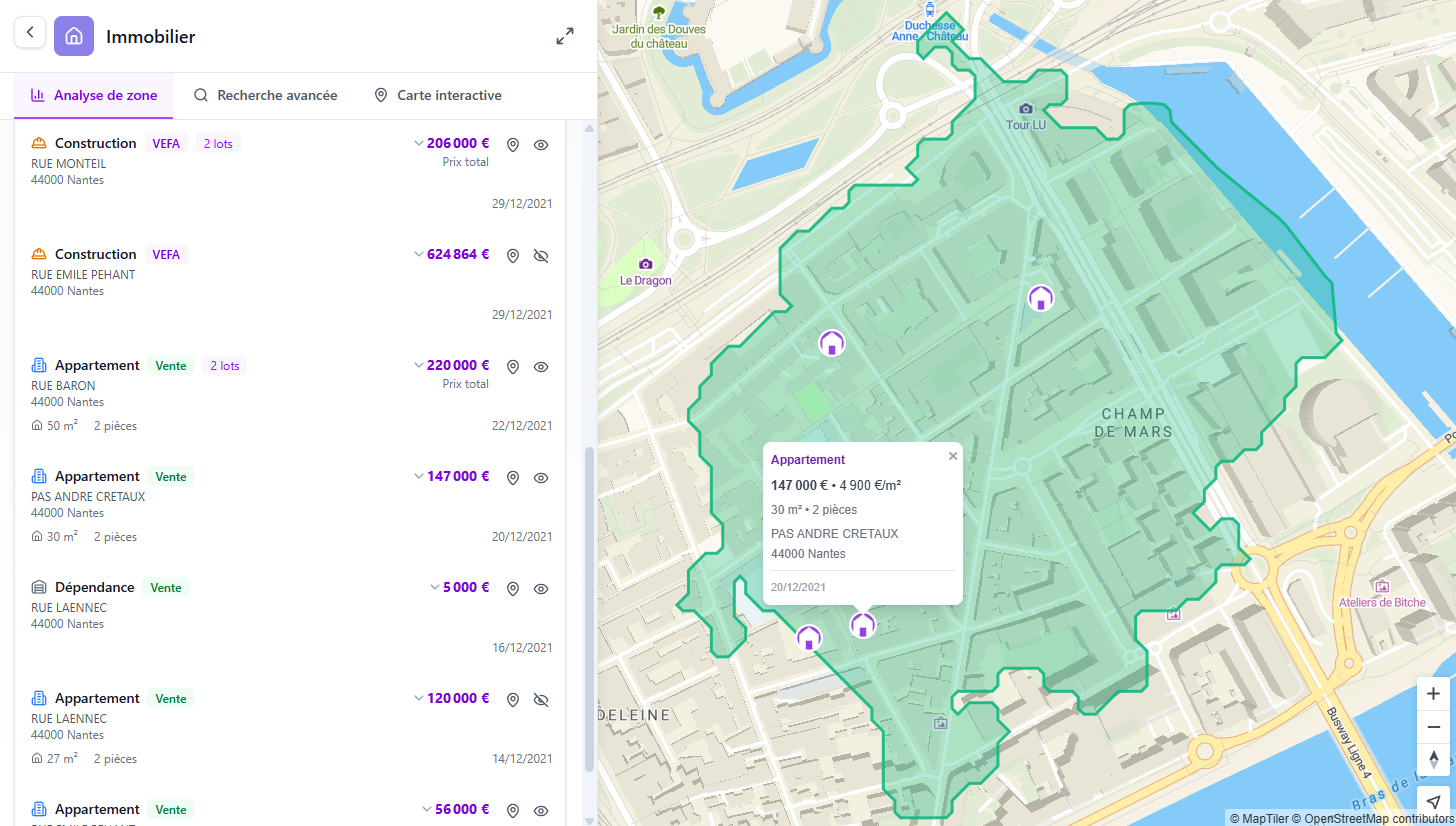Select the purple property marker near Champ de Mars
This screenshot has height=826, width=1456.
(x=1041, y=298)
